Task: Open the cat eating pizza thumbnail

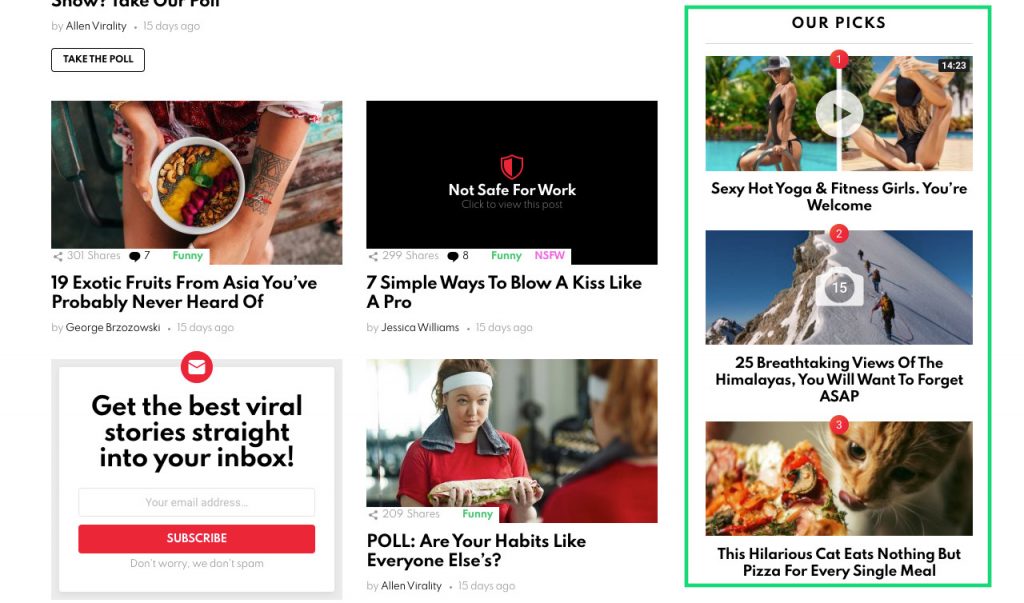Action: pos(839,479)
